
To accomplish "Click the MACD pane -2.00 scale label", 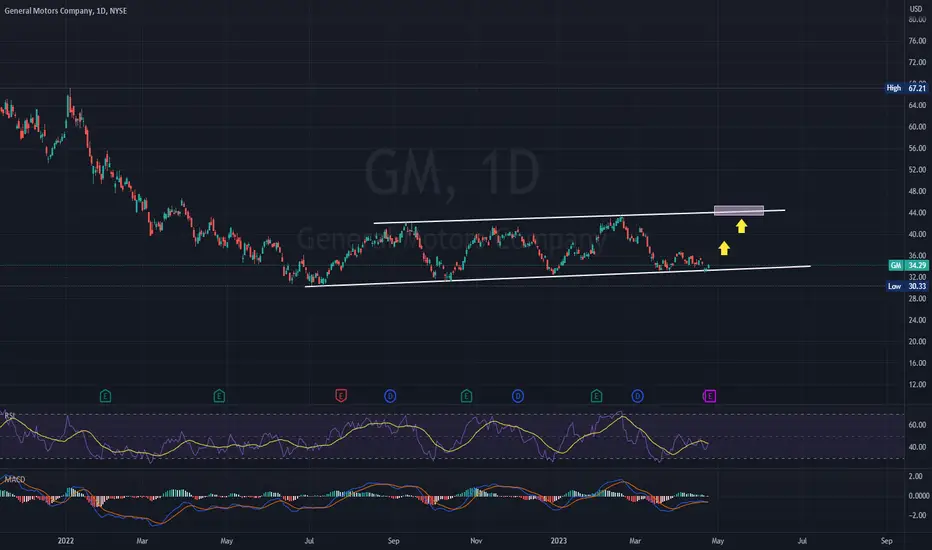I will [x=918, y=516].
